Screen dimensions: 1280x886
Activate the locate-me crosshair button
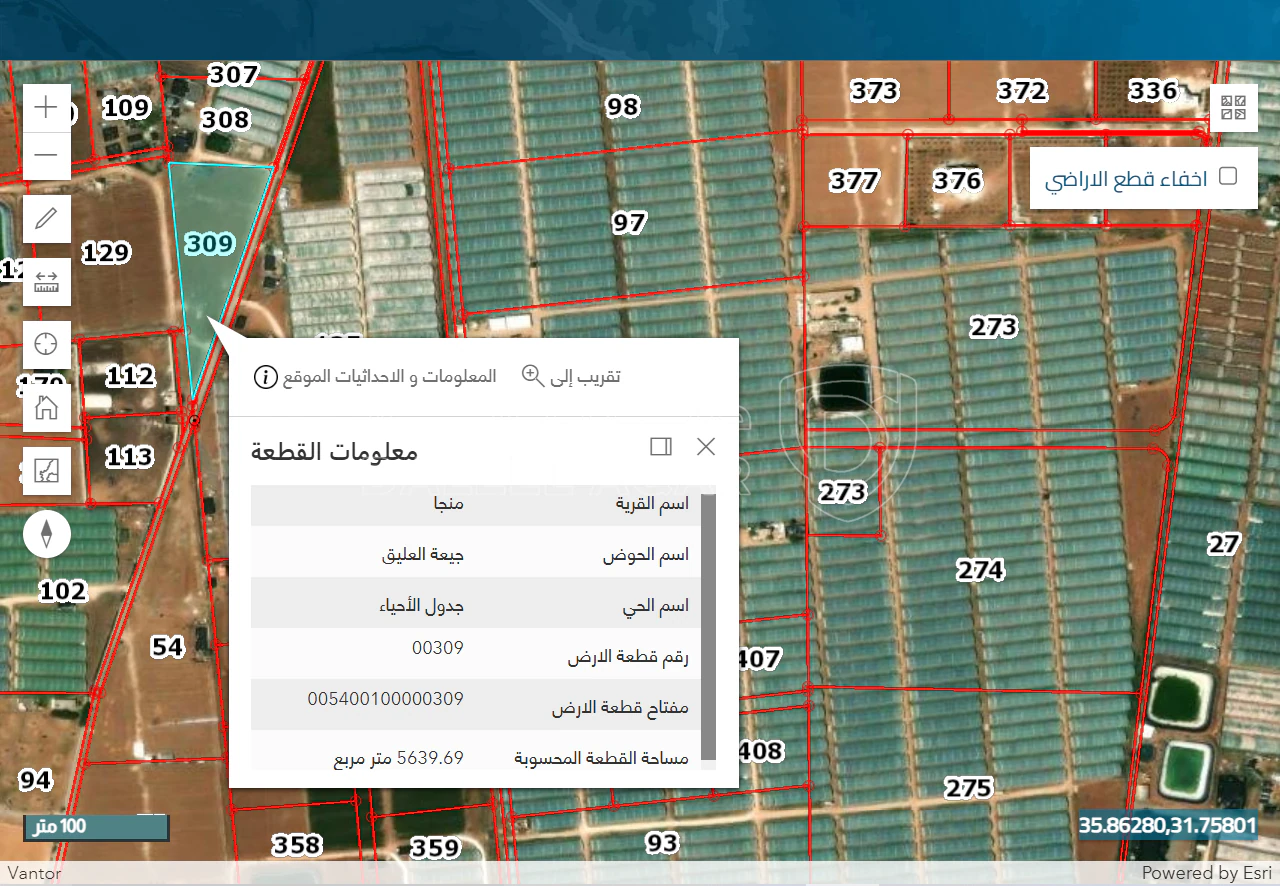click(x=47, y=345)
